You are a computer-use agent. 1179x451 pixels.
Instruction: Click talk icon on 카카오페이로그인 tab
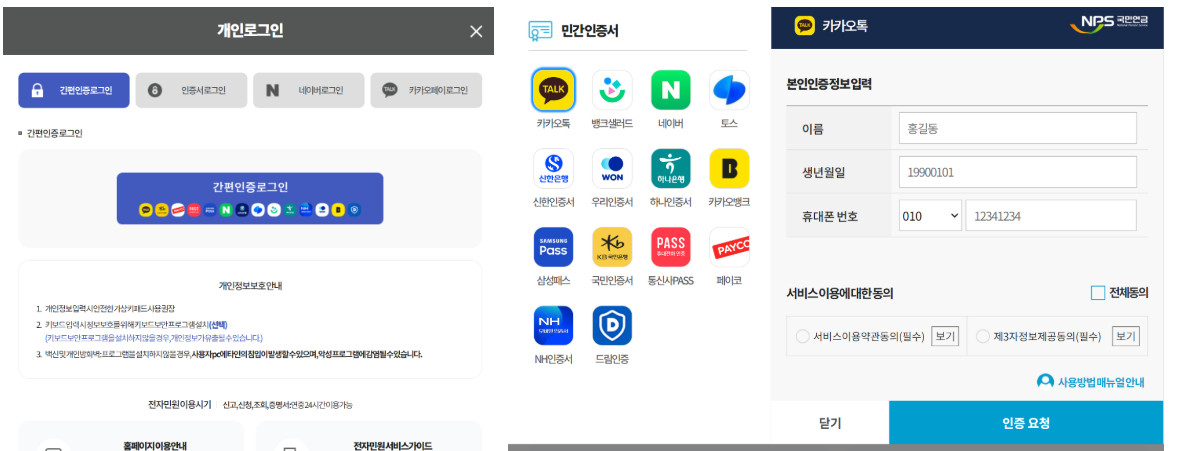click(389, 90)
